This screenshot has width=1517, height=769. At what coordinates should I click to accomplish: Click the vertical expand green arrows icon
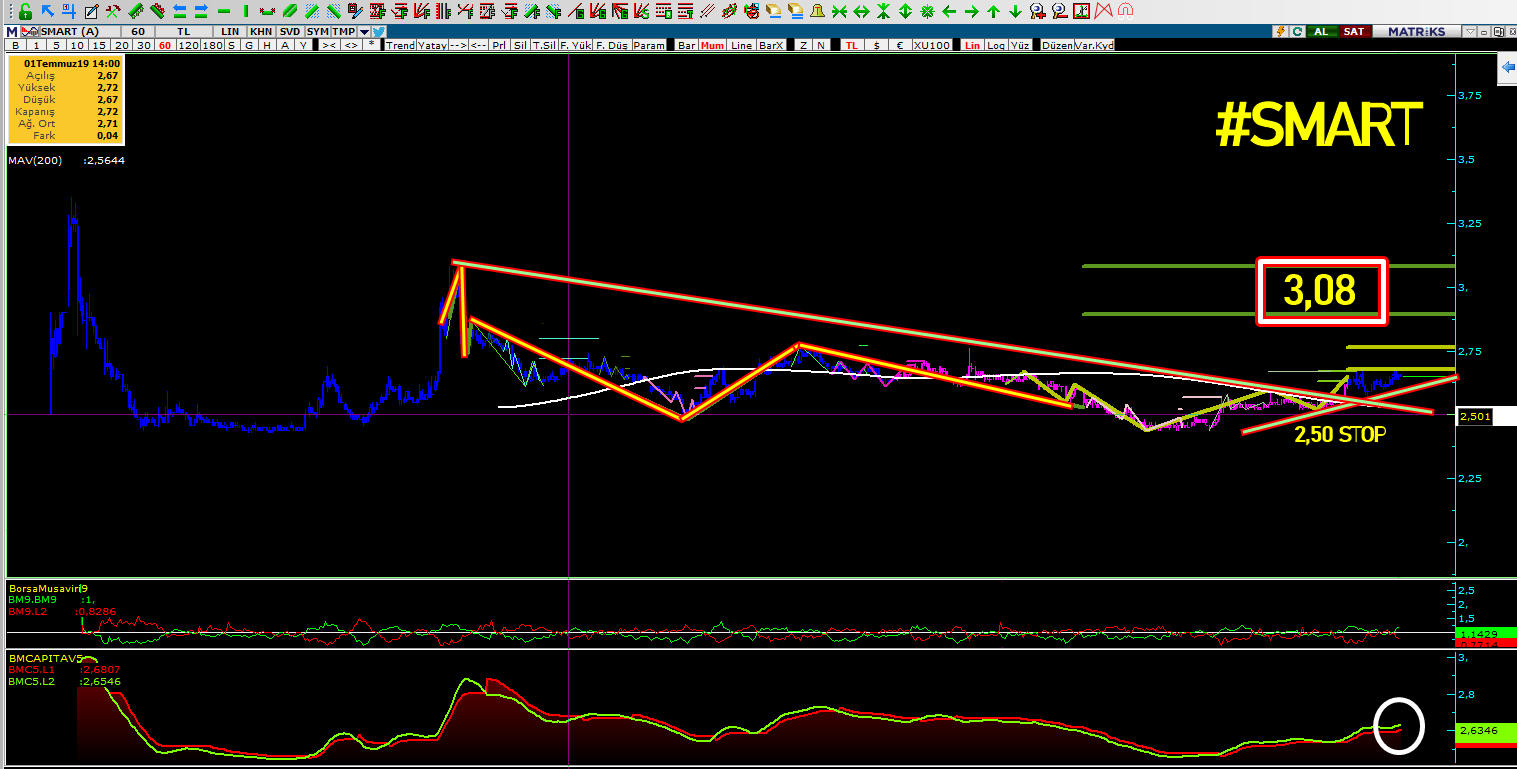coord(905,11)
